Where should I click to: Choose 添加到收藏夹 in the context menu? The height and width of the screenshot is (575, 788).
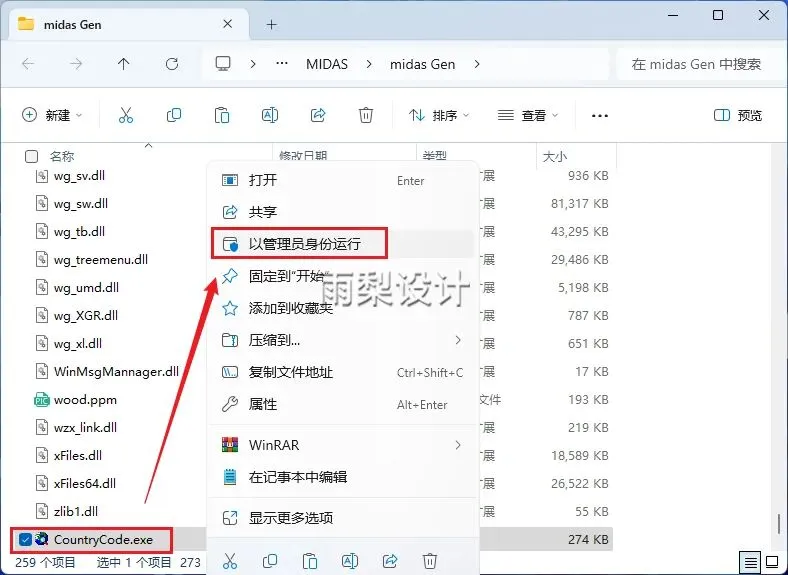tap(343, 308)
